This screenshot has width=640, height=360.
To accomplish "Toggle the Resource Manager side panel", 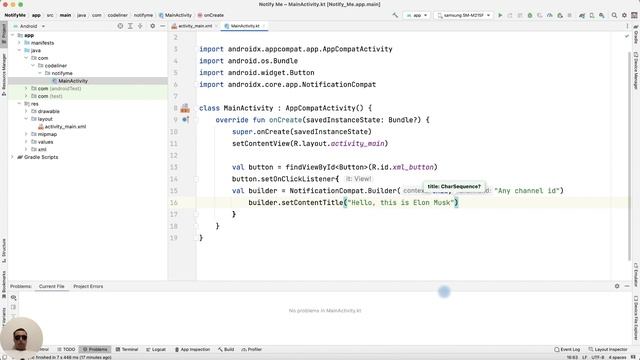I will [4, 74].
